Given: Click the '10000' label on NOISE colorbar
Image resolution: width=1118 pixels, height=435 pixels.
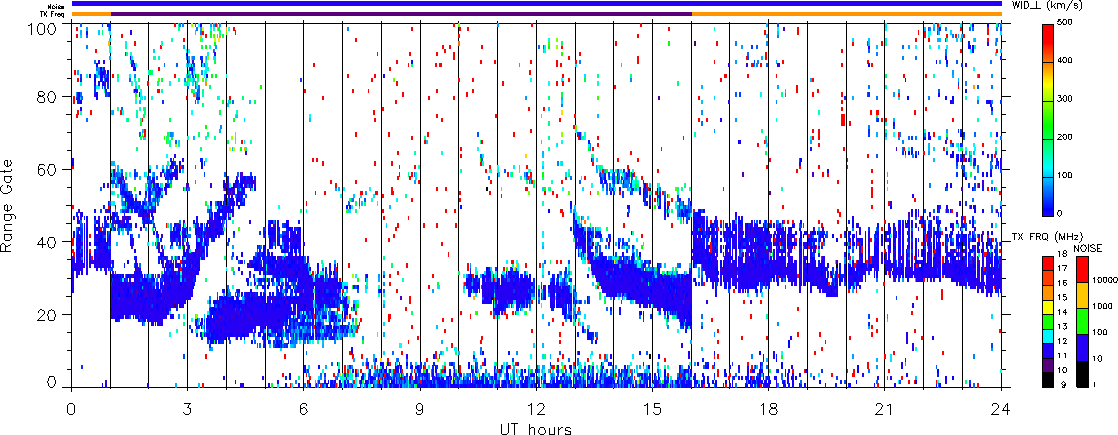Looking at the screenshot, I should [x=1103, y=281].
